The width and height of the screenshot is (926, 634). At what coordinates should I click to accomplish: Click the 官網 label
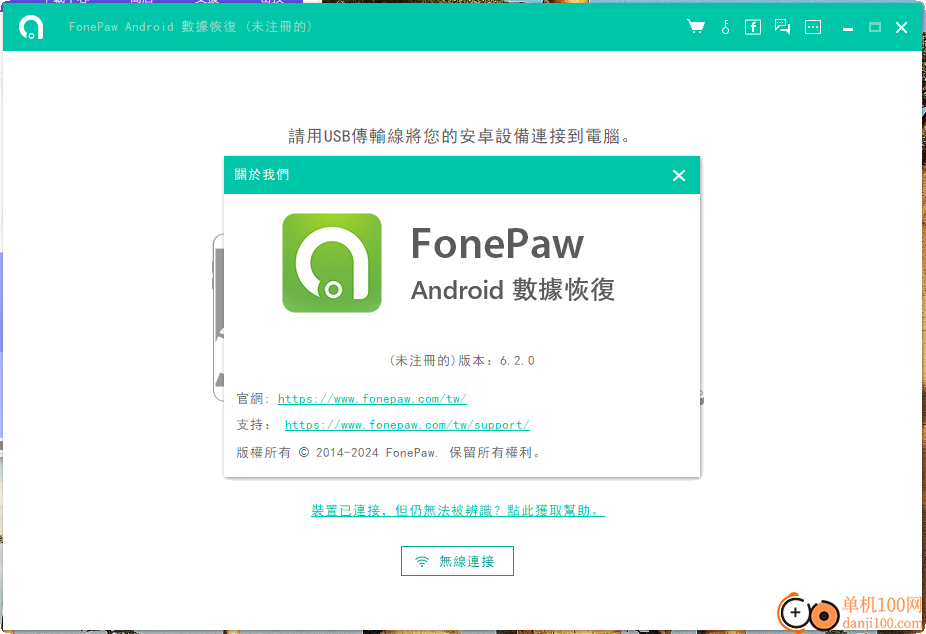pos(252,399)
